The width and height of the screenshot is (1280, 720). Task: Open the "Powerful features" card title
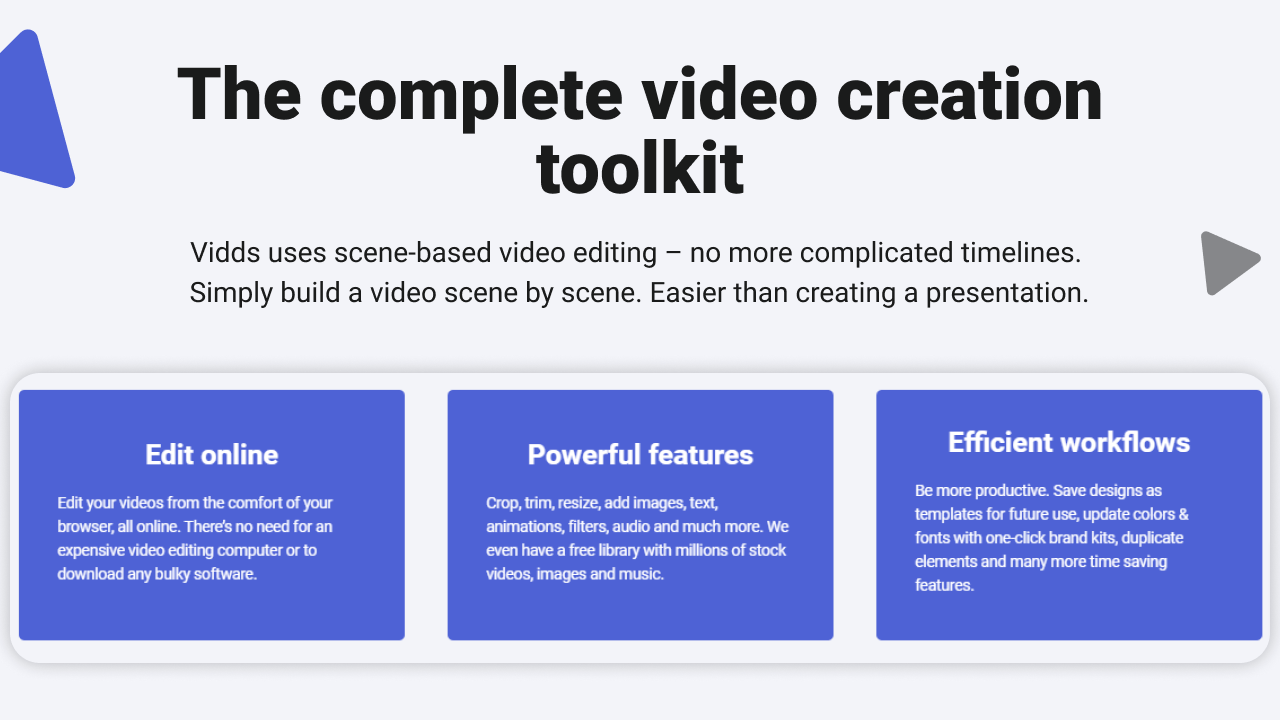pyautogui.click(x=640, y=455)
